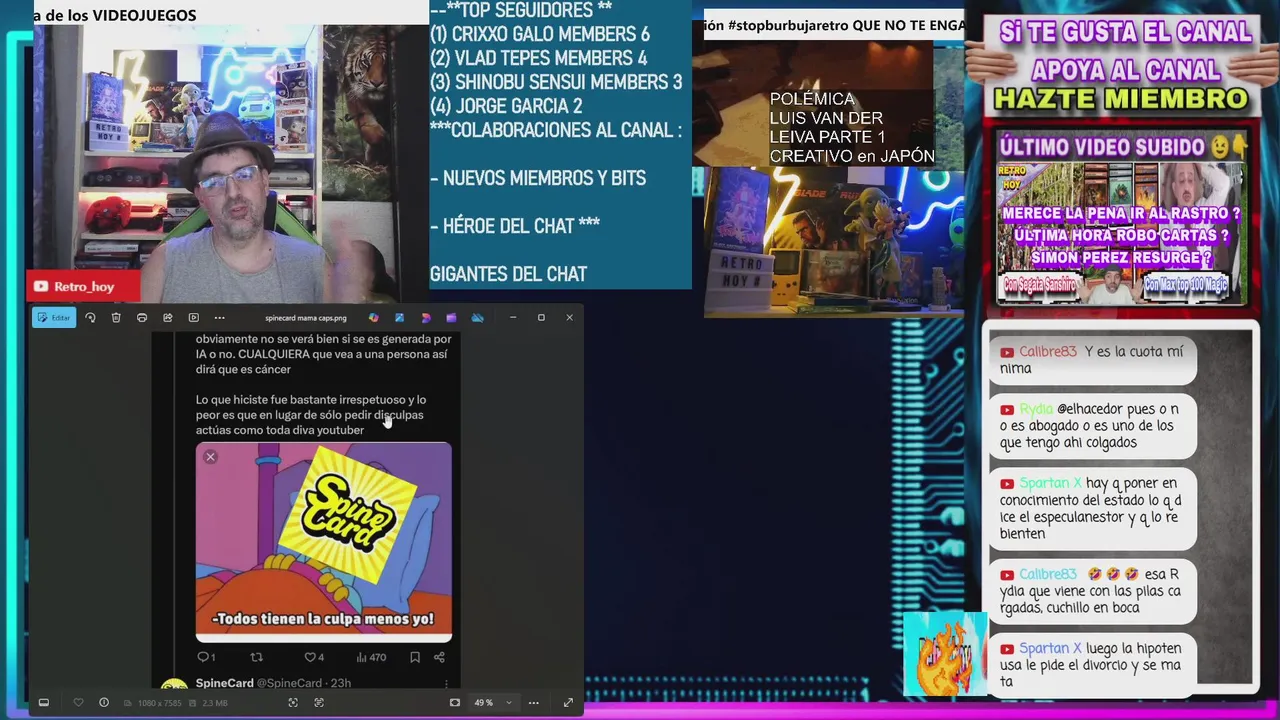
Task: Enter fullscreen with the expand arrows icon
Action: (568, 703)
